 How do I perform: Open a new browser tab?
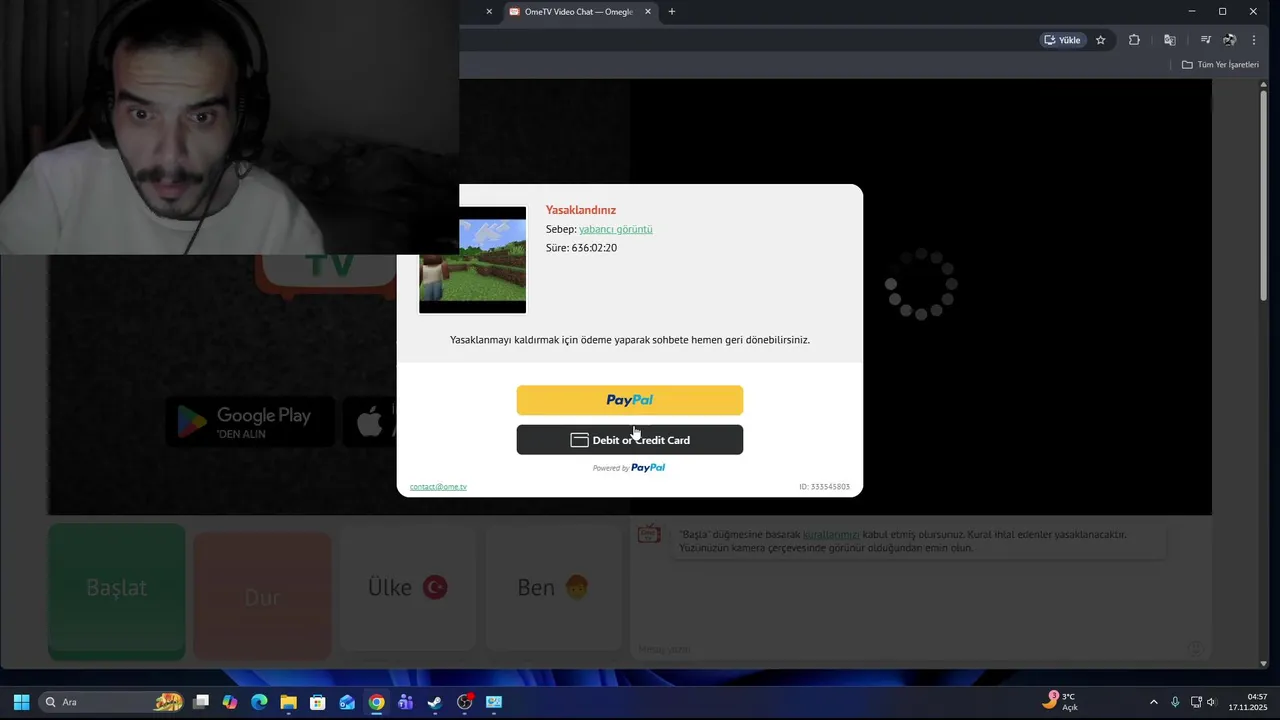[672, 12]
